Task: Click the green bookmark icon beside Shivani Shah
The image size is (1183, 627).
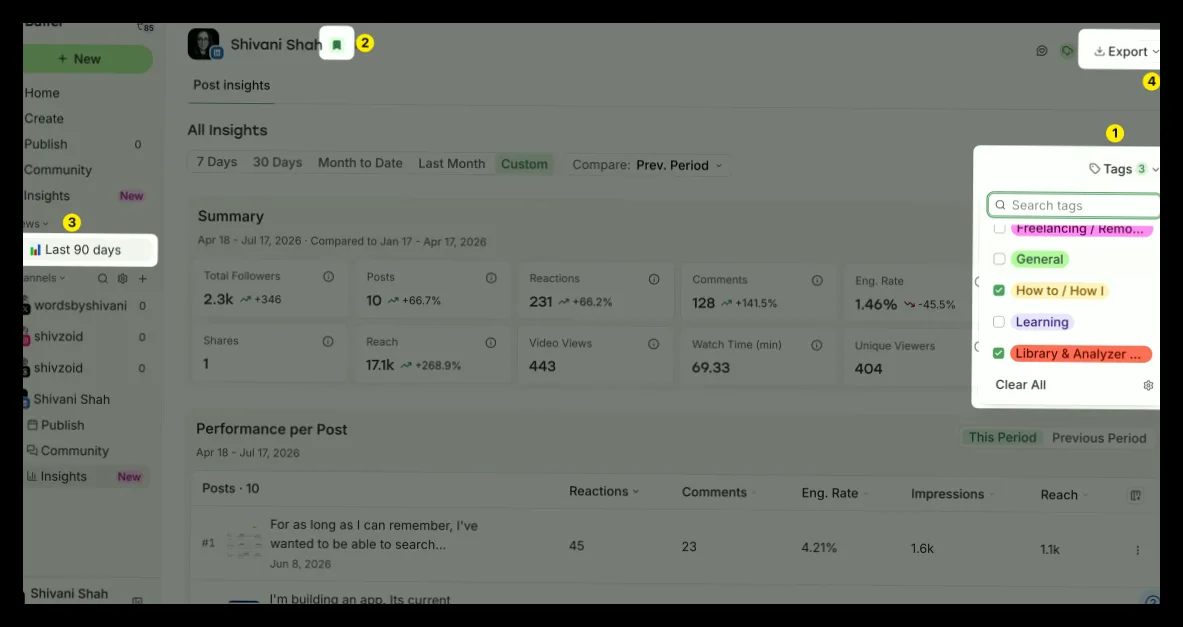Action: pyautogui.click(x=336, y=44)
